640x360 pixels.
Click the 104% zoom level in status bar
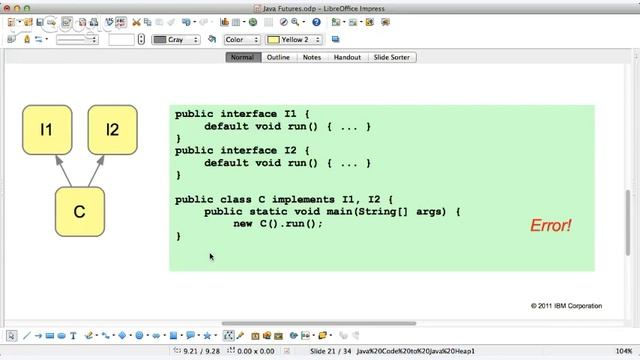pos(624,351)
